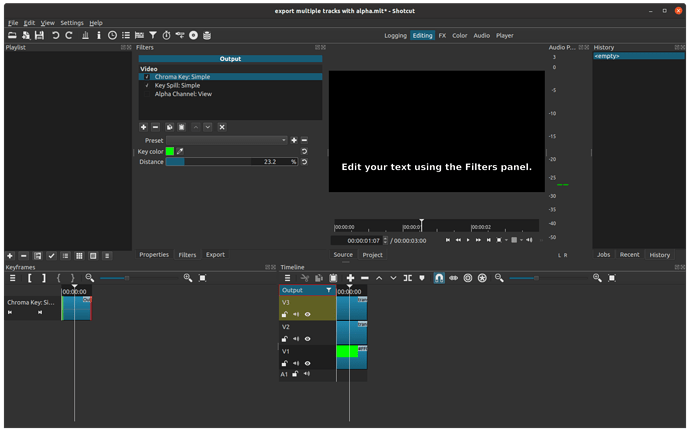The image size is (690, 432).
Task: Open the Peak Meter panel icon
Action: tap(85, 35)
